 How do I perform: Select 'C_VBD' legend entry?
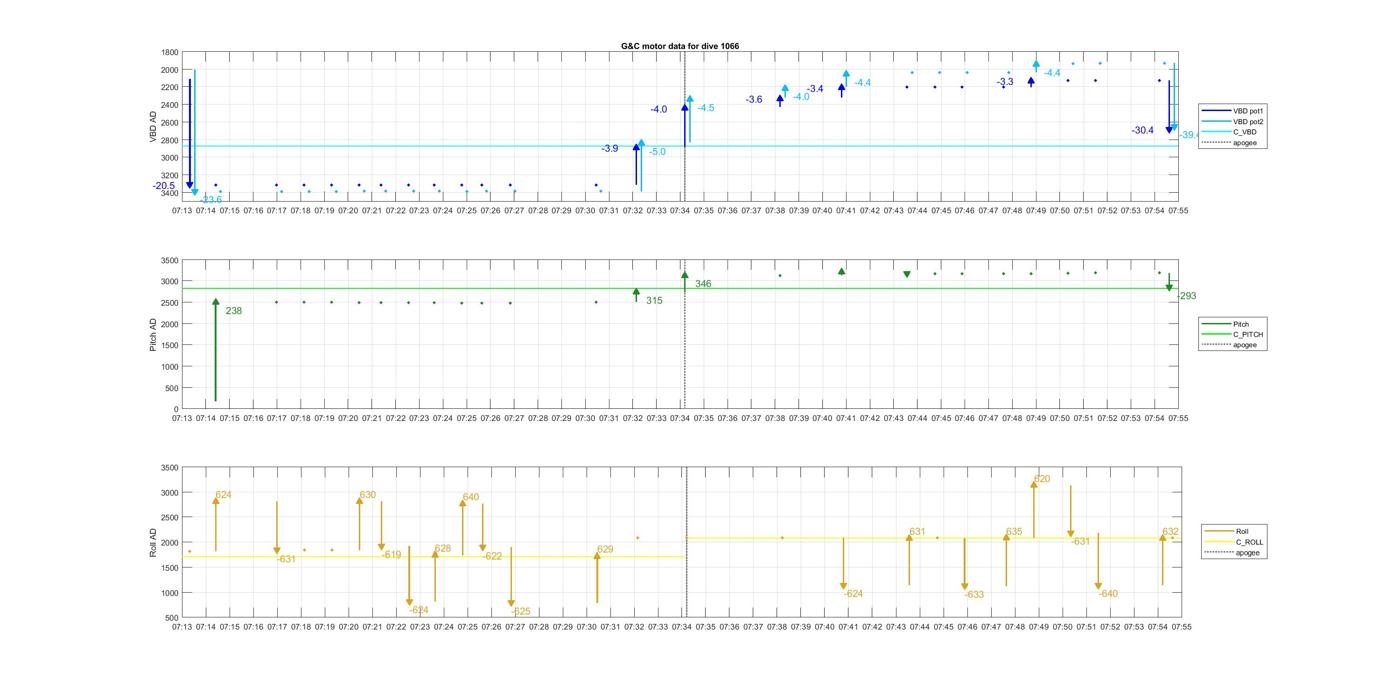pos(1231,132)
